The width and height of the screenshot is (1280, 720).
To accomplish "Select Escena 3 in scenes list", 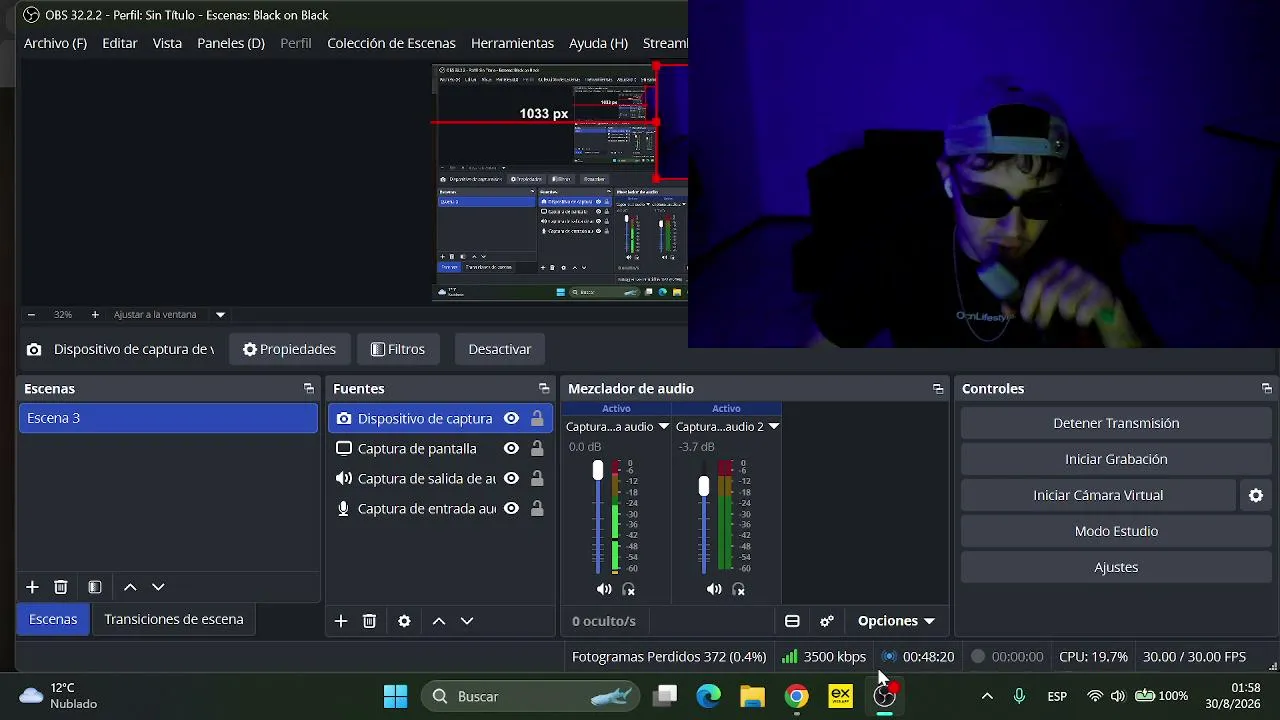I will (x=168, y=418).
